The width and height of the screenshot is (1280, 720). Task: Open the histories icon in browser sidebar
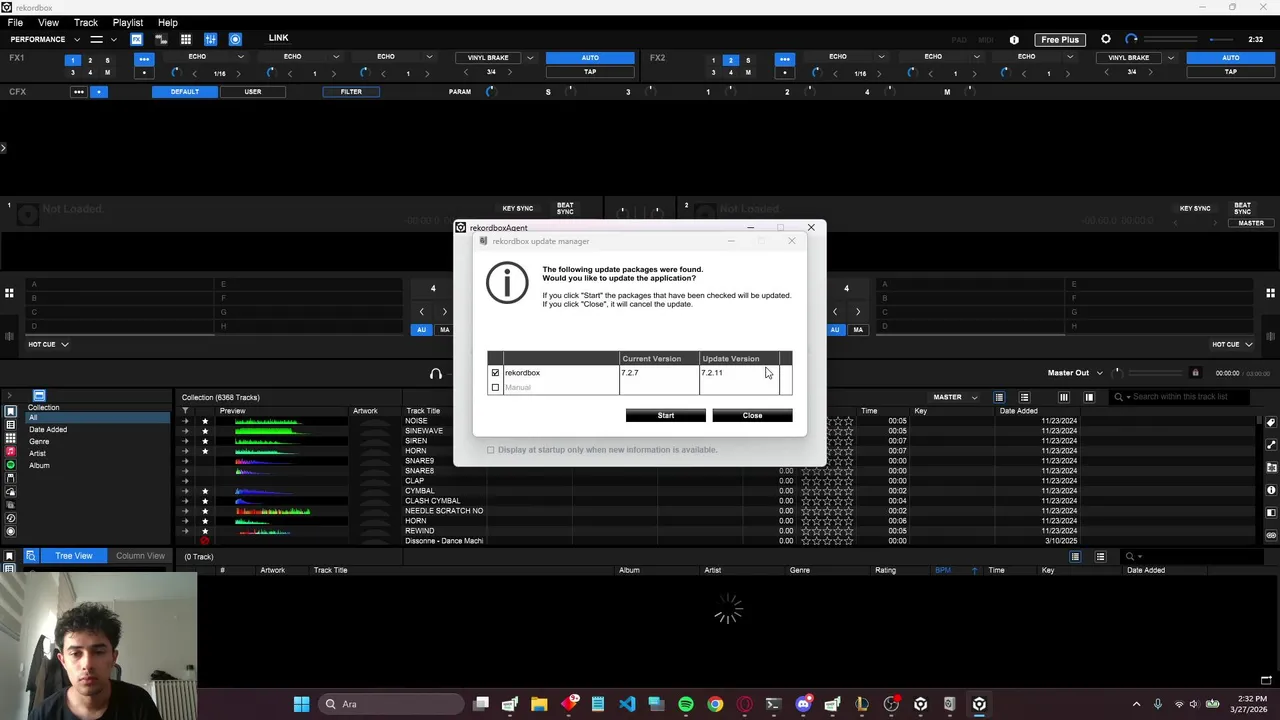(x=11, y=518)
